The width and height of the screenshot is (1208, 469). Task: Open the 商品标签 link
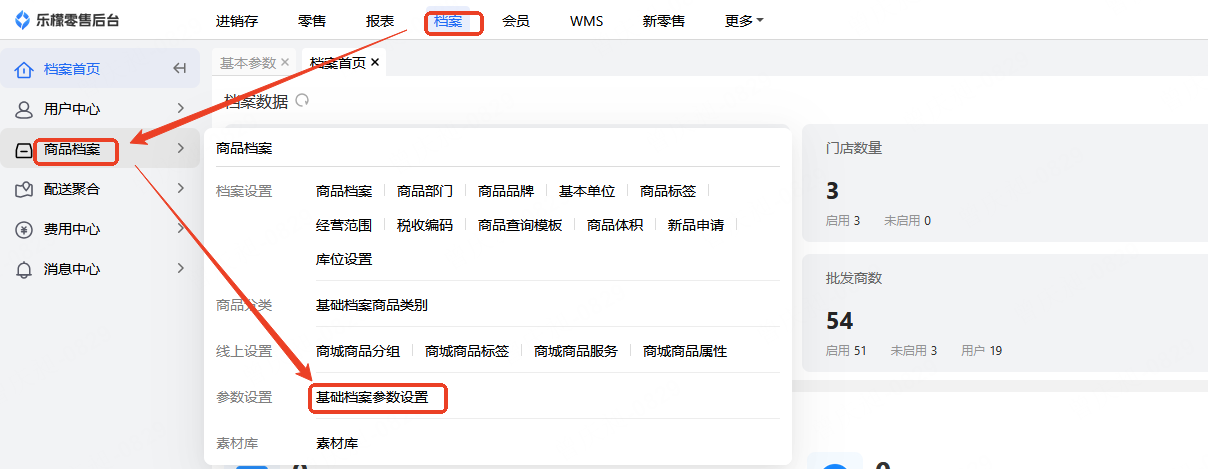click(x=668, y=191)
